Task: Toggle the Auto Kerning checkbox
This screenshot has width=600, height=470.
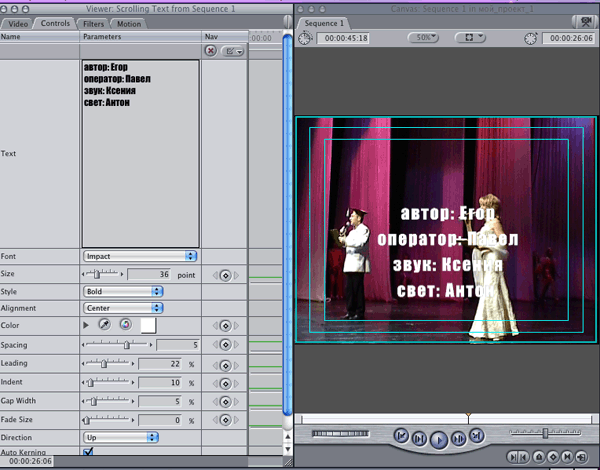Action: 88,451
